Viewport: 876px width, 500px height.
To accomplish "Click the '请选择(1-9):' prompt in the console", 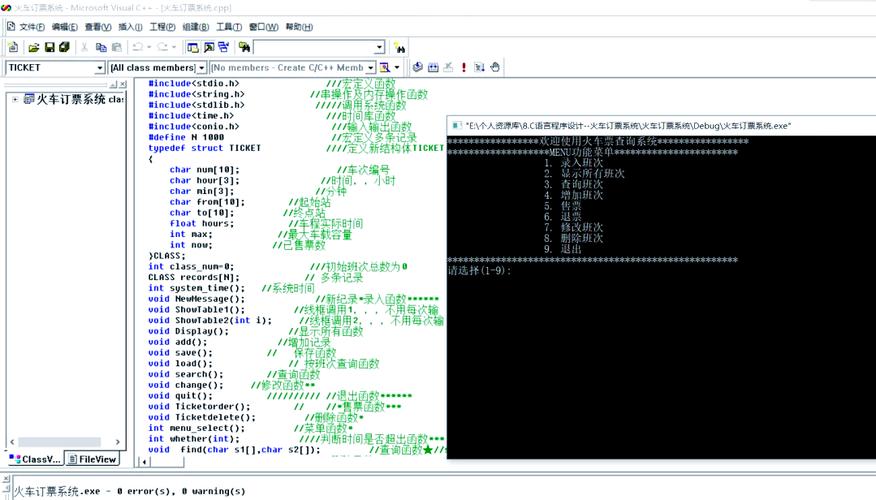I will pos(479,271).
